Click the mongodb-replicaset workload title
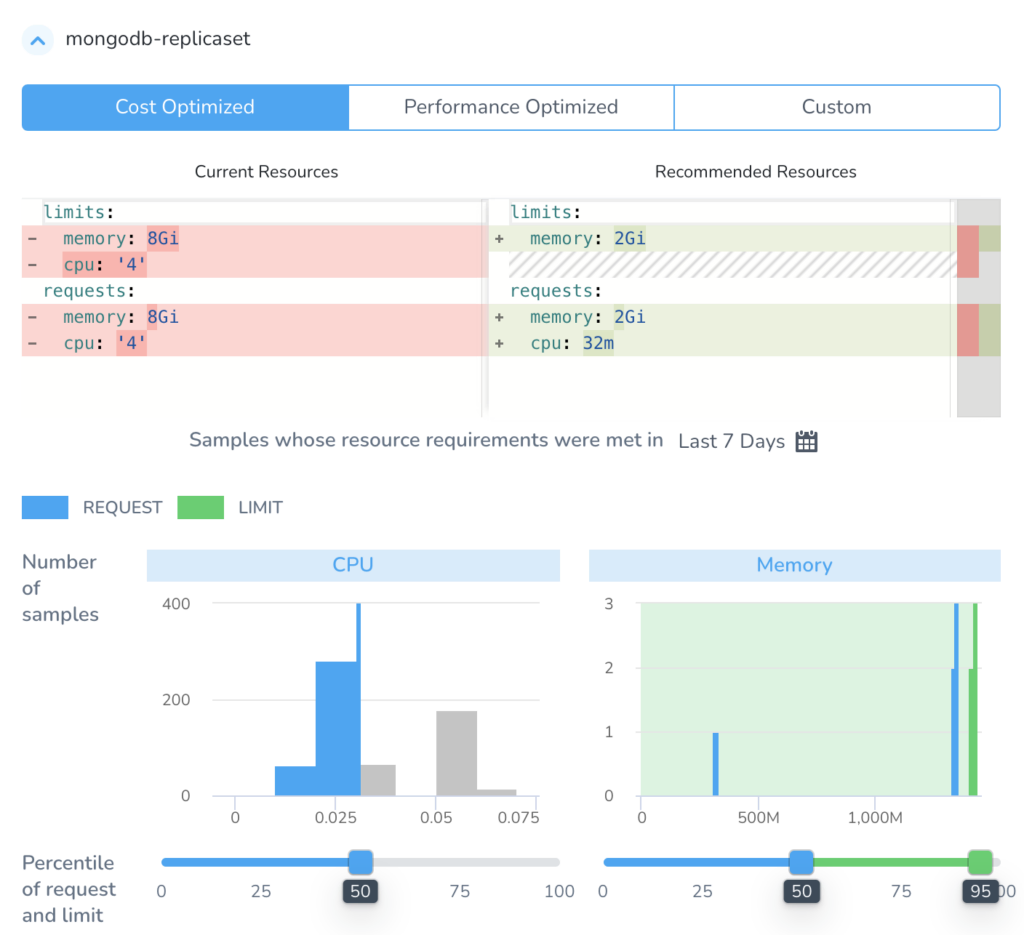Image resolution: width=1024 pixels, height=935 pixels. pos(158,39)
